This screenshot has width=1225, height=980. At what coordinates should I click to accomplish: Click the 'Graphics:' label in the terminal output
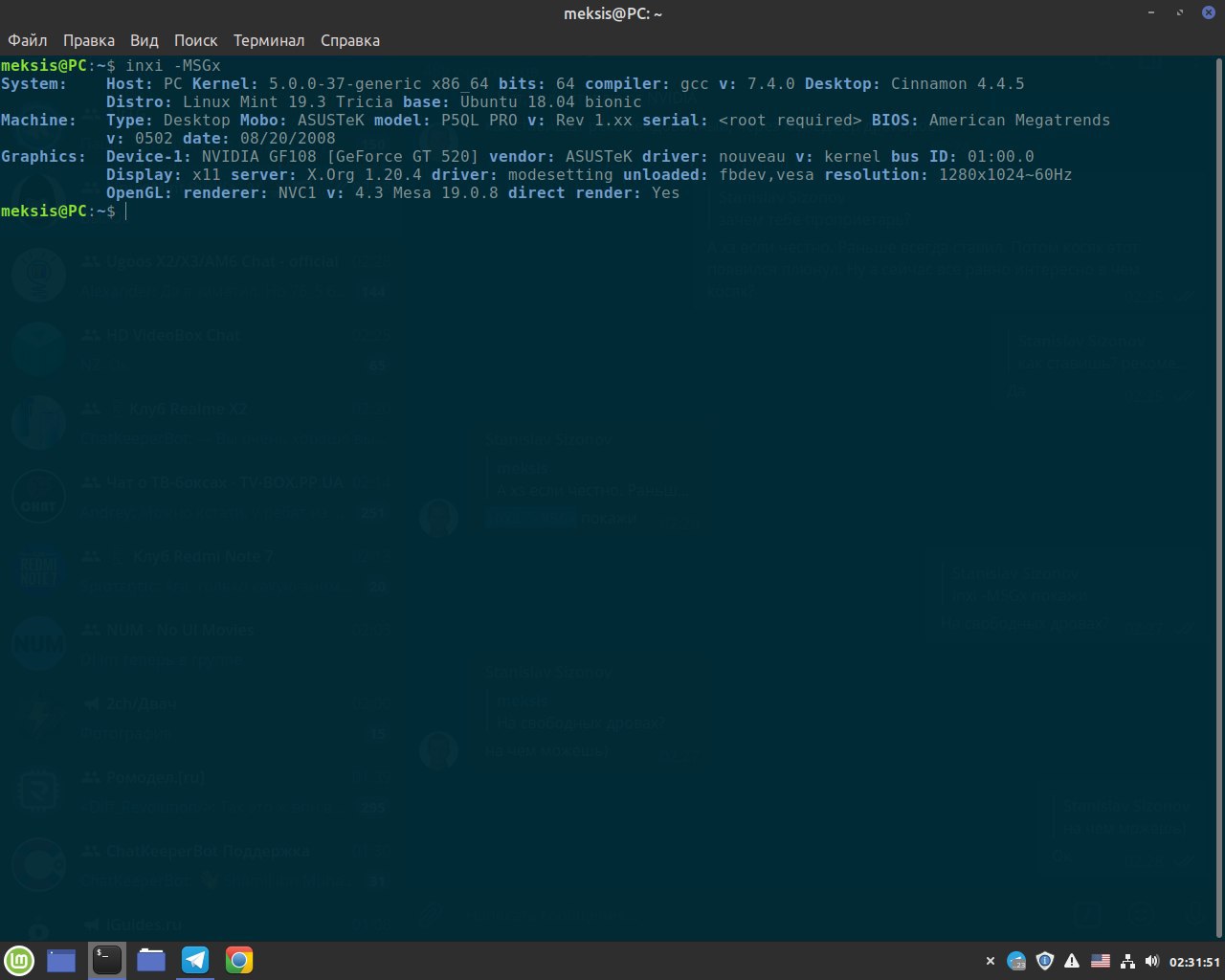[44, 156]
